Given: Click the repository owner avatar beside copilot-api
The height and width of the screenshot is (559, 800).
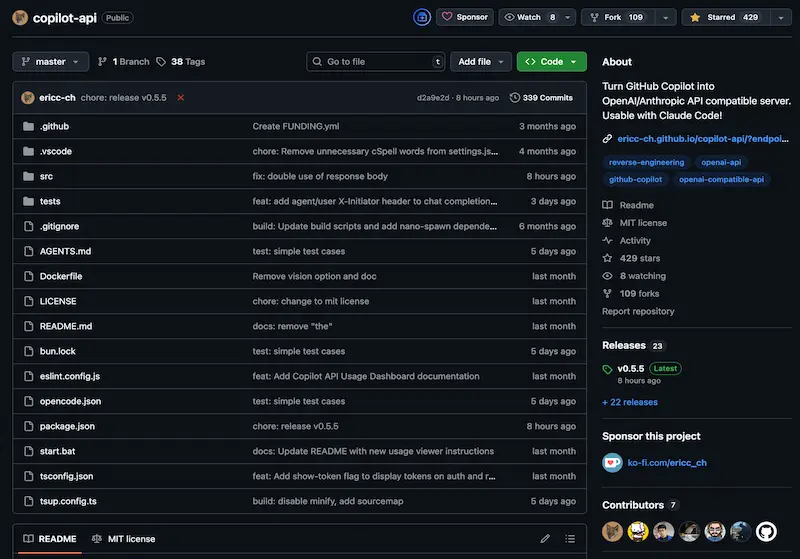Looking at the screenshot, I should [x=20, y=18].
